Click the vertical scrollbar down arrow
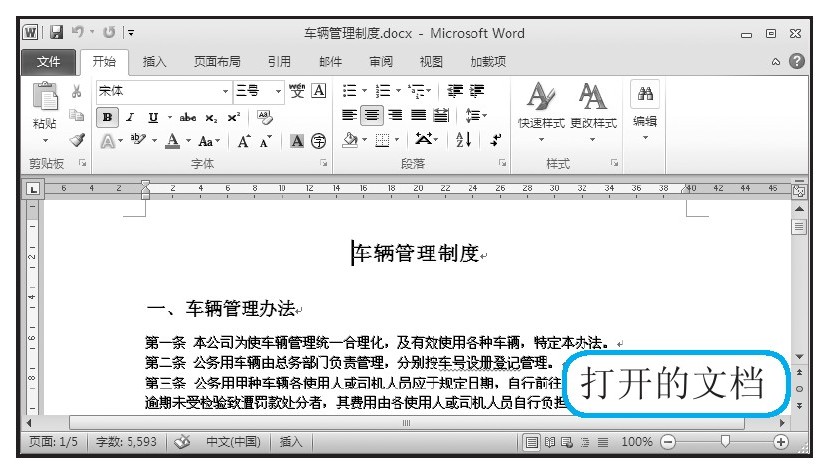Image resolution: width=828 pixels, height=469 pixels. (x=799, y=357)
